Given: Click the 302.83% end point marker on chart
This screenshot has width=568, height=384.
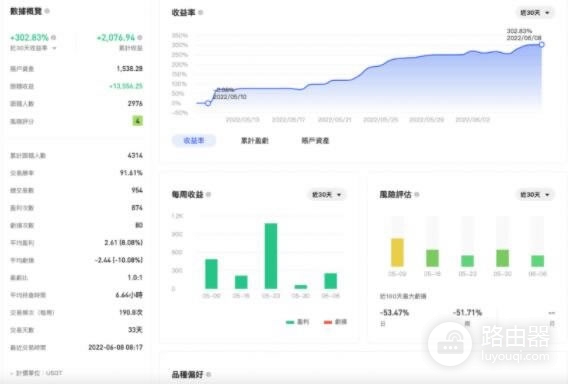Looking at the screenshot, I should (x=542, y=45).
